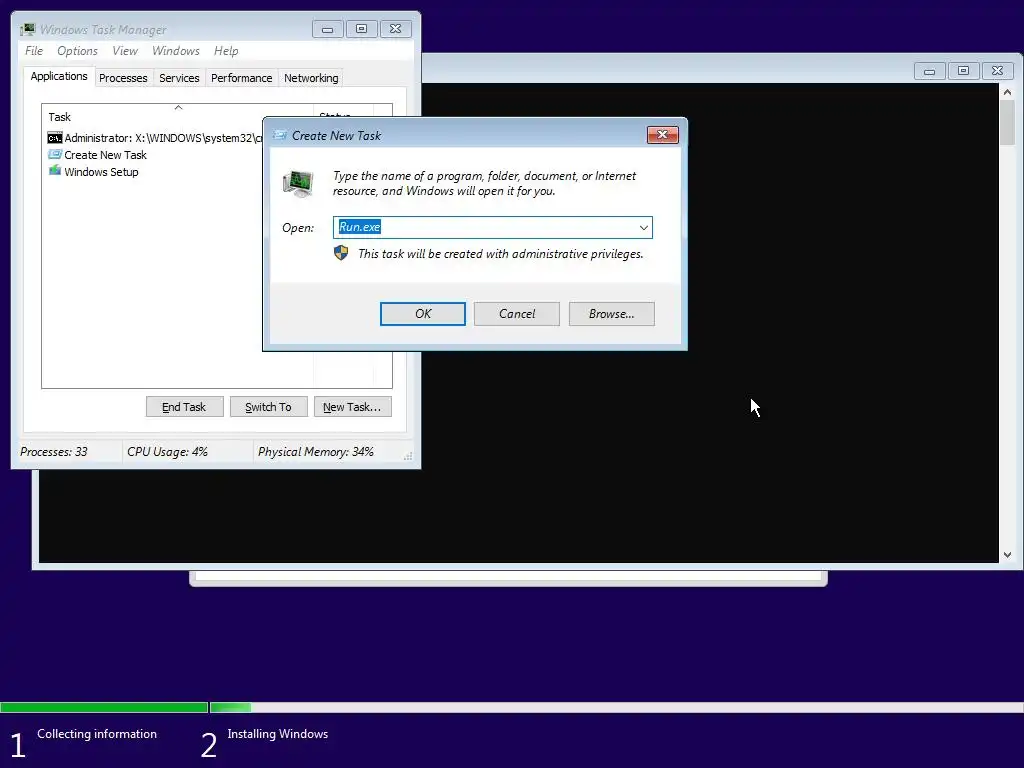Click the Task column sort header
This screenshot has width=1024, height=768.
pos(177,116)
